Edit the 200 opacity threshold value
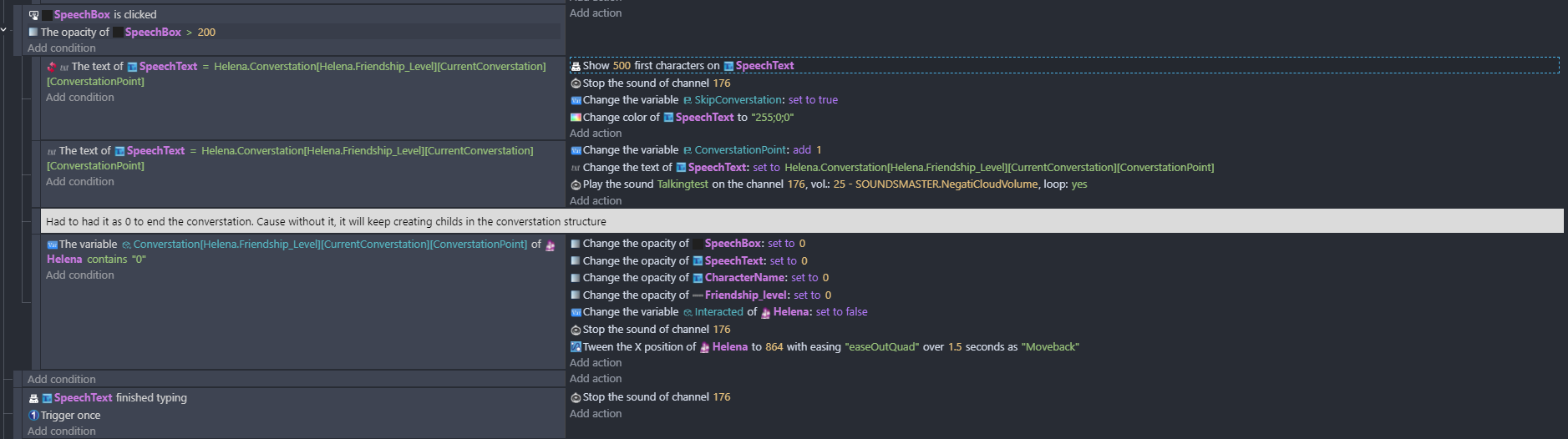The height and width of the screenshot is (439, 1568). pos(206,33)
